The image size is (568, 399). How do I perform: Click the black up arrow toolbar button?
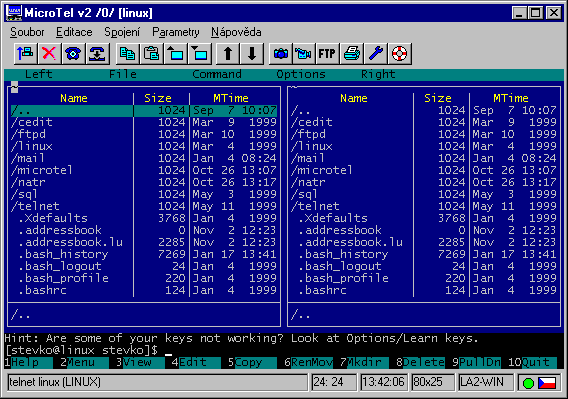pos(227,54)
